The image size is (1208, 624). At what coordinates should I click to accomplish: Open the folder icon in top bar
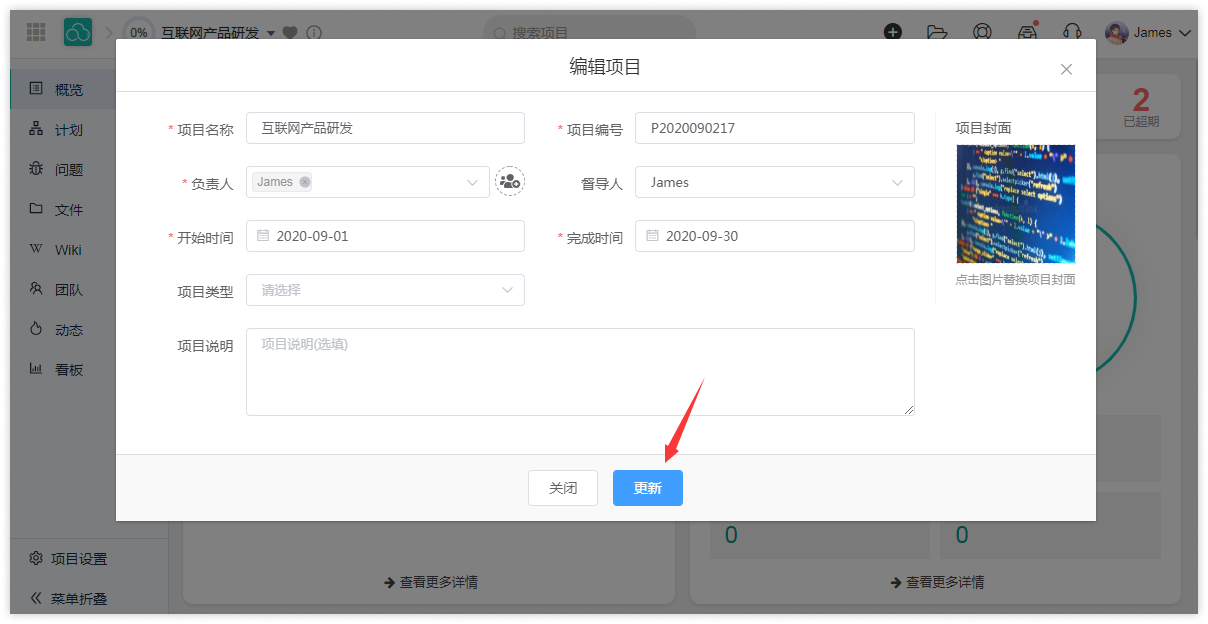click(x=937, y=32)
